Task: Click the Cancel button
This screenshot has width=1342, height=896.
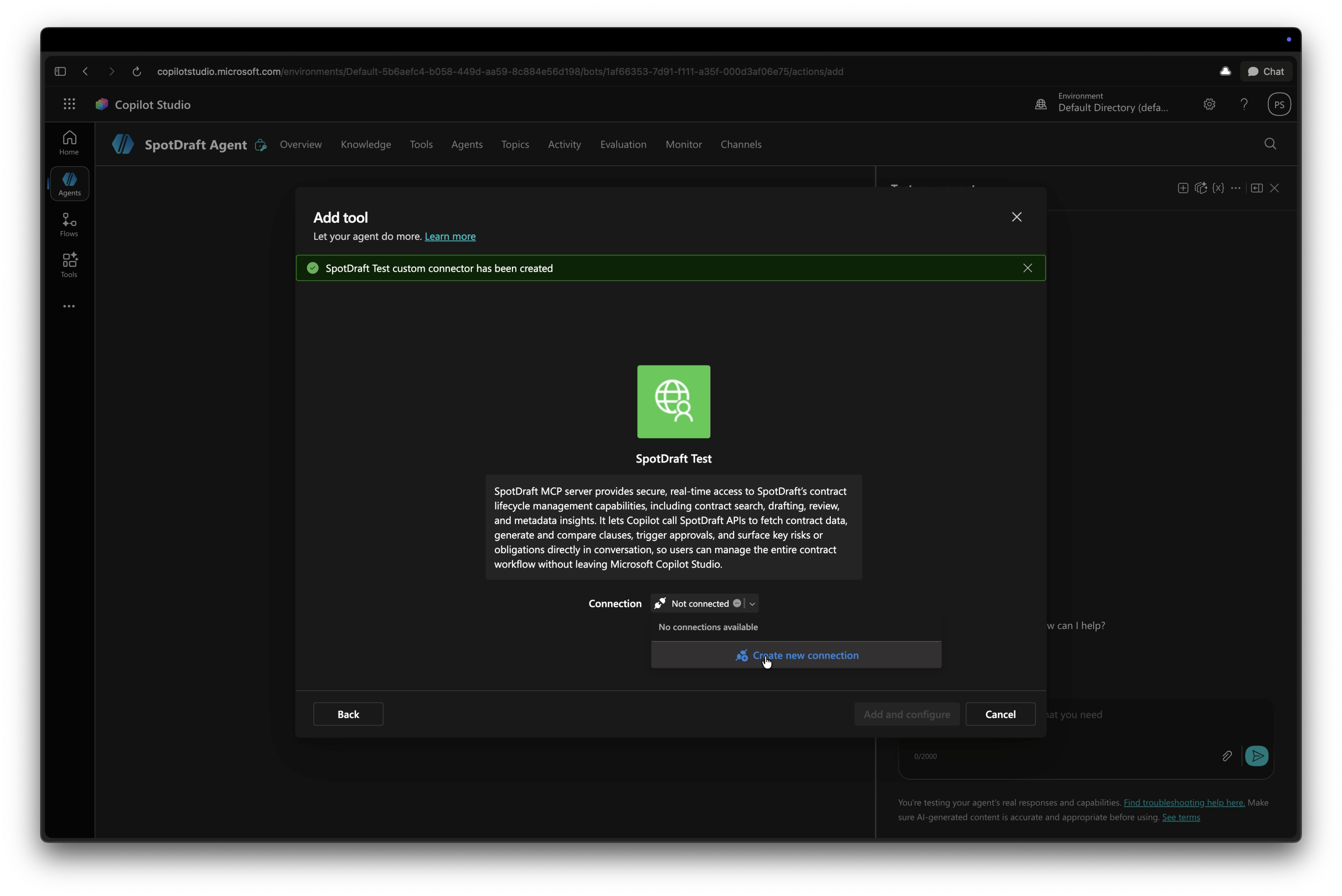Action: [x=1000, y=714]
